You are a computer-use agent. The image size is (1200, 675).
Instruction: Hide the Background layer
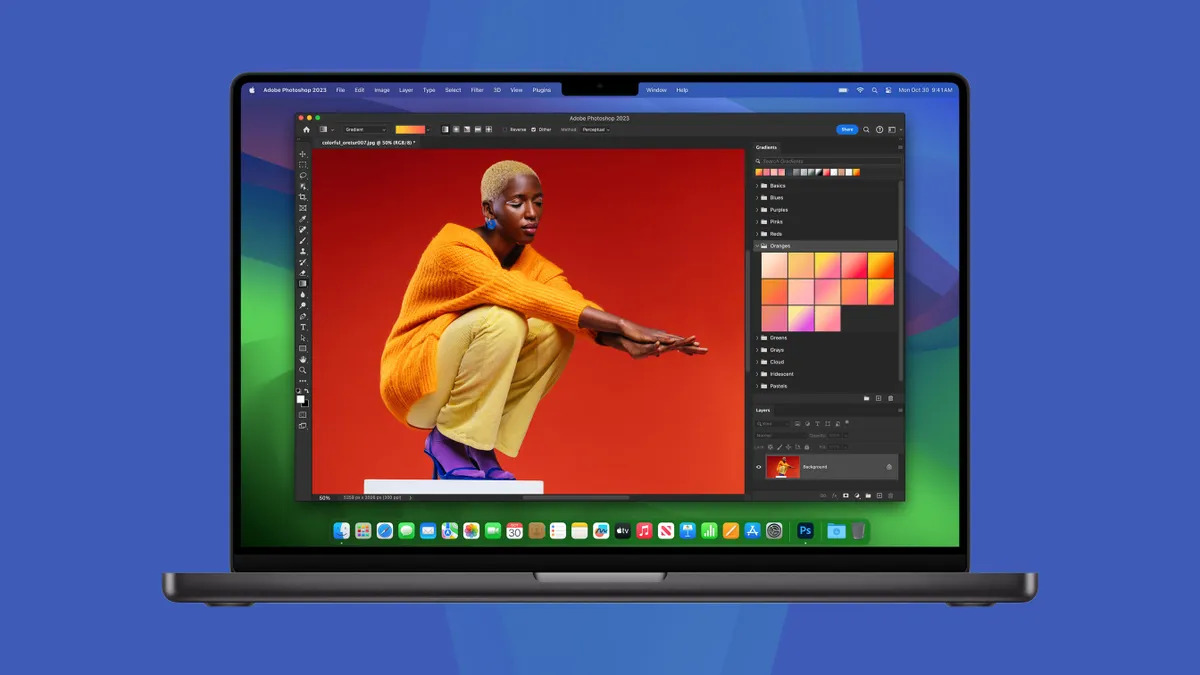(x=758, y=467)
